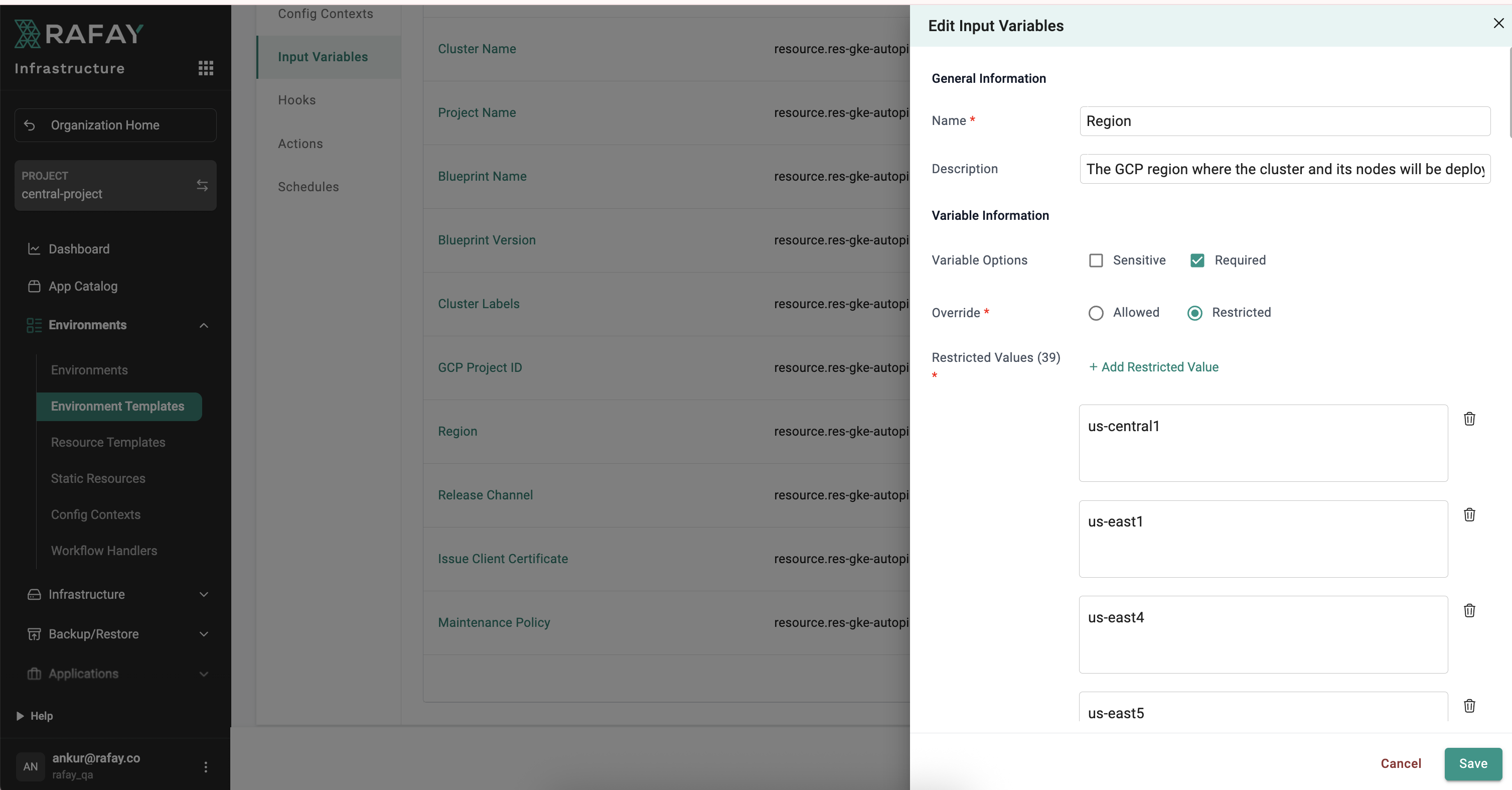Viewport: 1512px width, 790px height.
Task: Open the Dashboard page
Action: click(79, 249)
